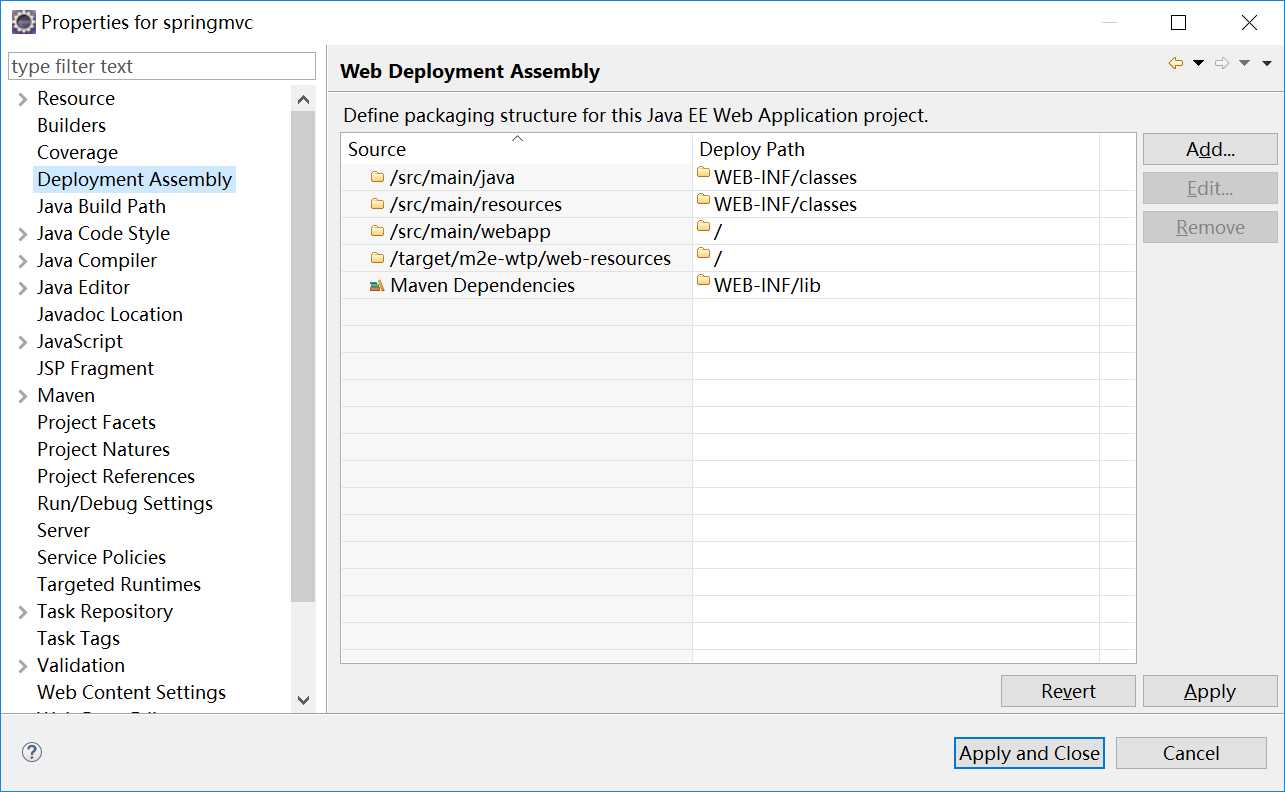Image resolution: width=1285 pixels, height=792 pixels.
Task: Click folder icon of /src/main/webapp source
Action: pos(377,231)
